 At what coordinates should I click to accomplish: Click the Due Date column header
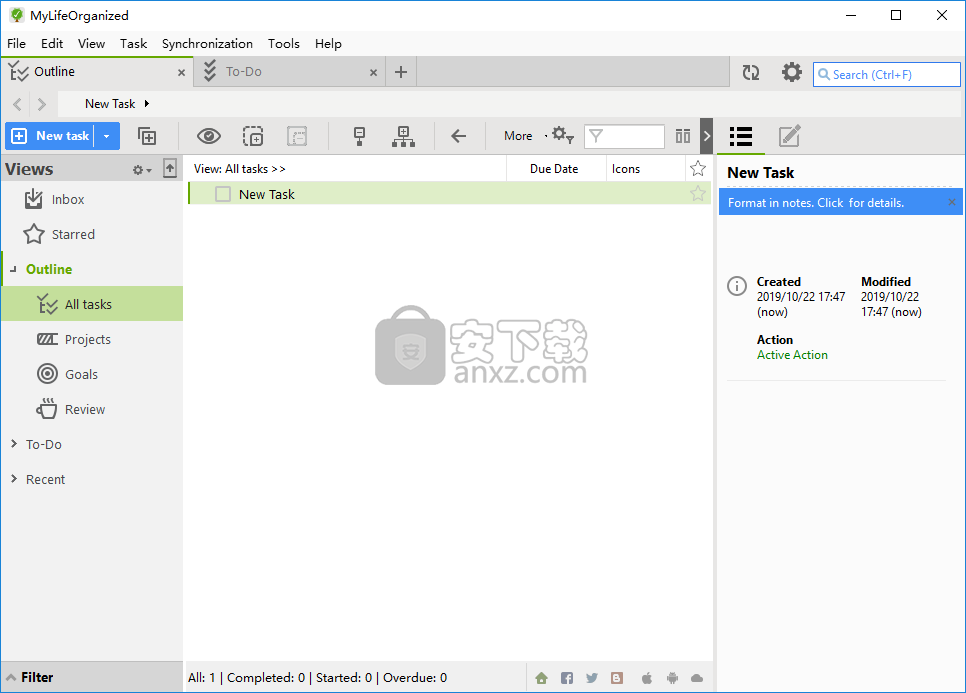[x=554, y=169]
